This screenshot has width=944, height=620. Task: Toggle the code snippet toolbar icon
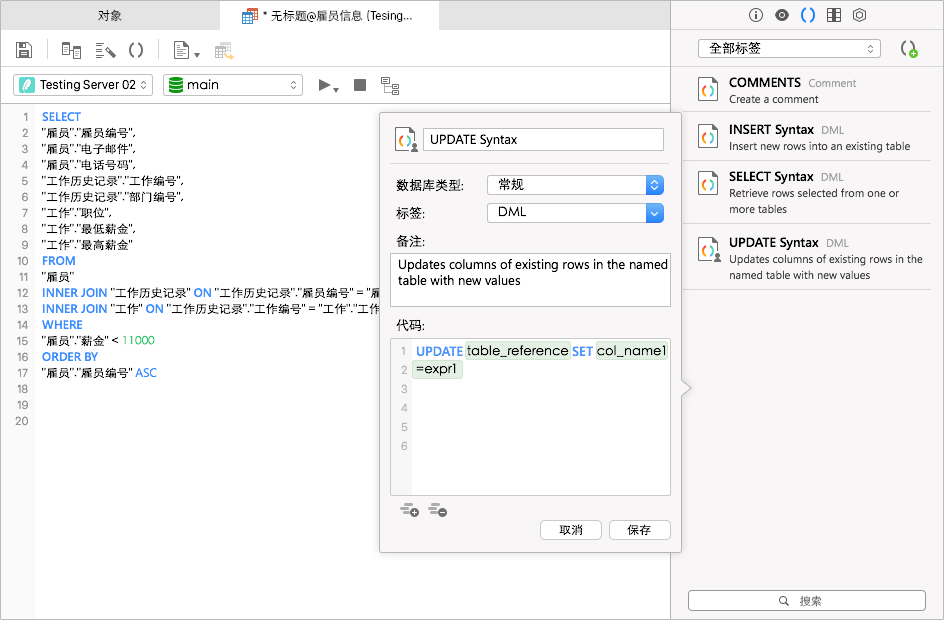(136, 50)
